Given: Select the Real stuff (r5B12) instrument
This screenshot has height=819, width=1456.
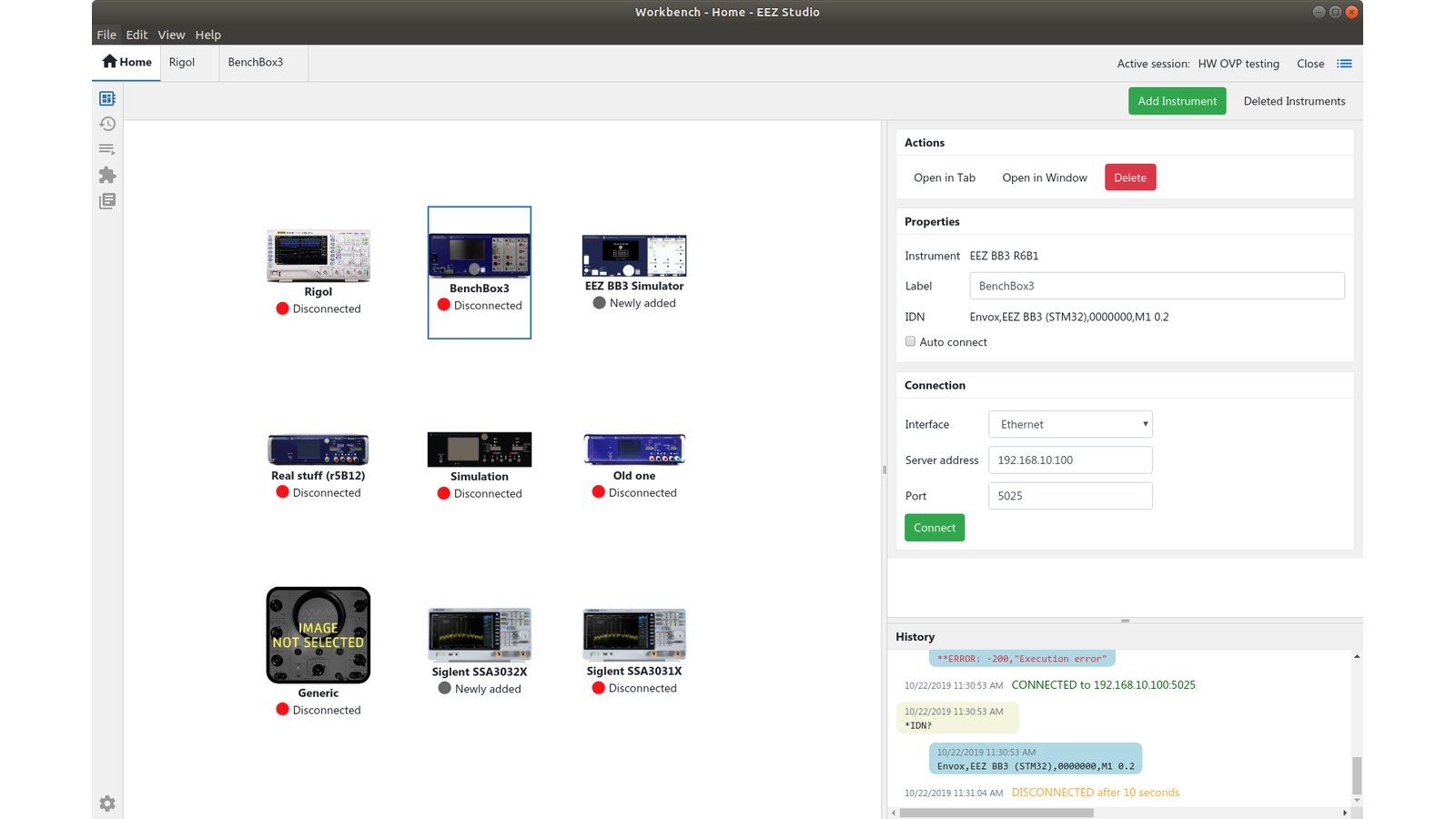Looking at the screenshot, I should [318, 467].
